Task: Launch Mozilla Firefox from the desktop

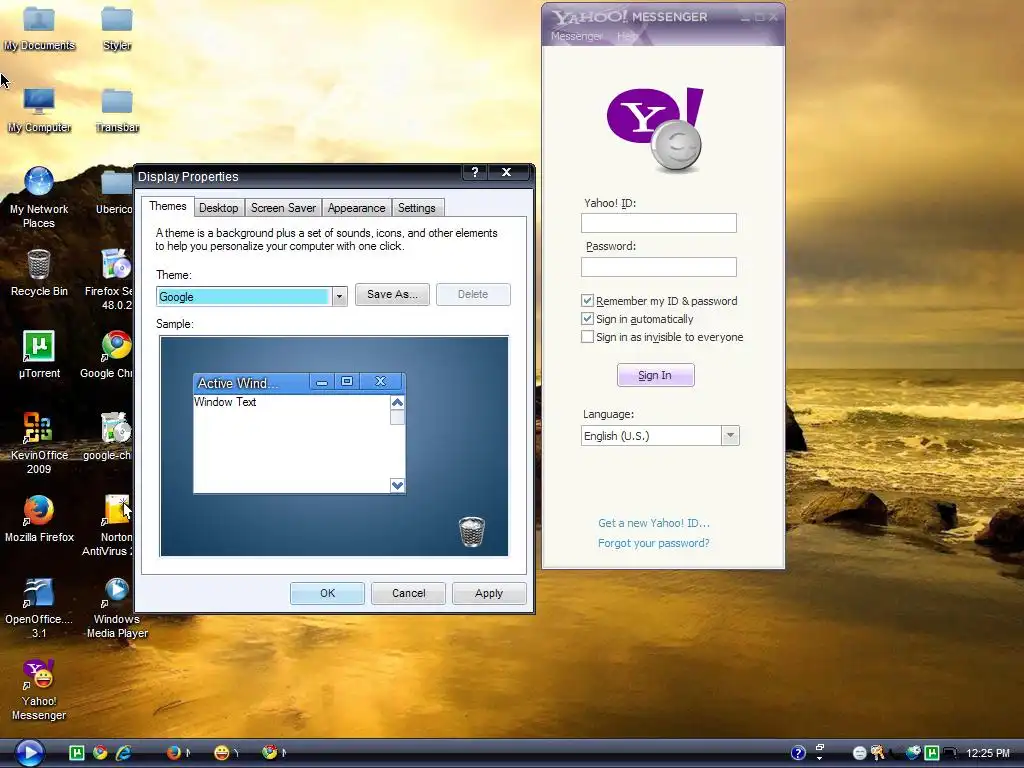Action: pyautogui.click(x=39, y=519)
